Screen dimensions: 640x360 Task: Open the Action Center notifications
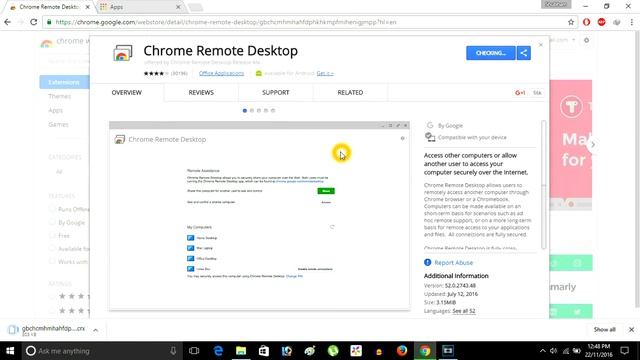(x=624, y=351)
